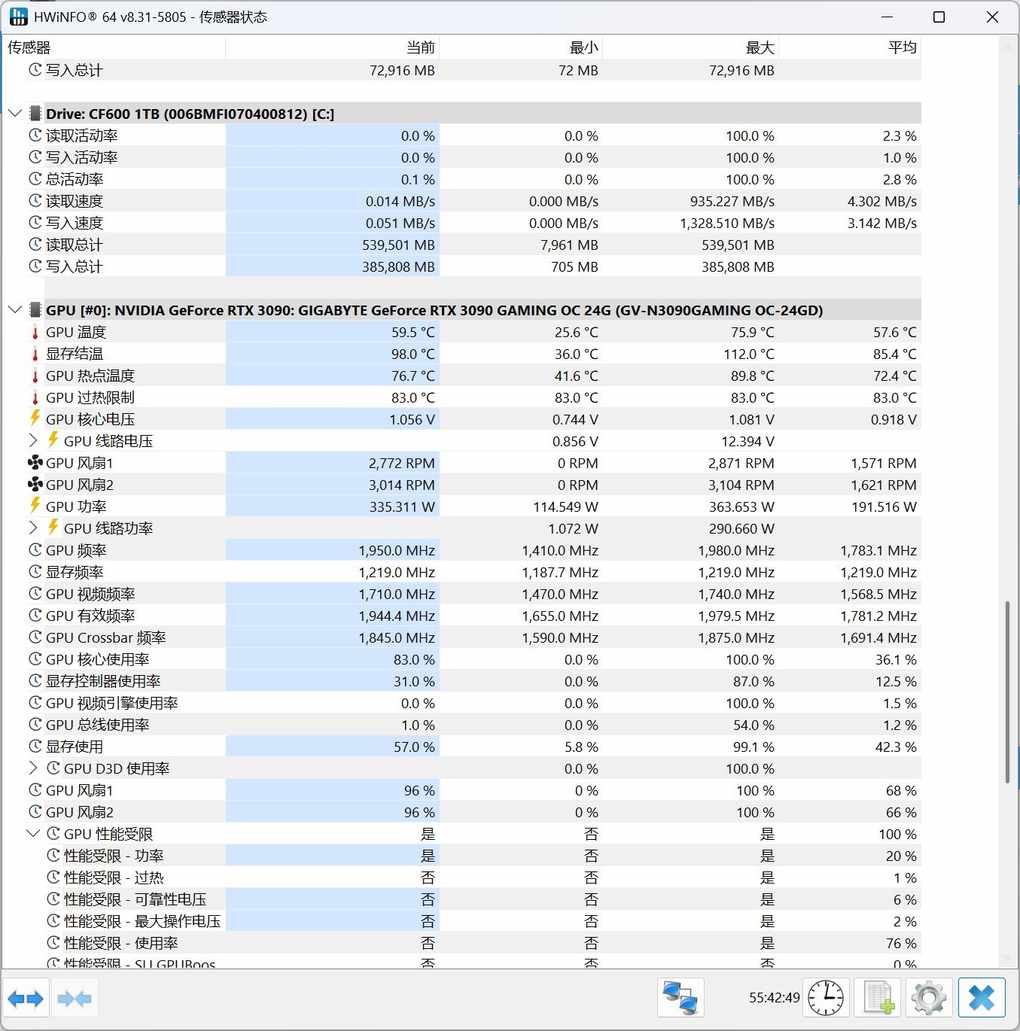Collapse the Drive CF600 1TB section
Viewport: 1020px width, 1031px height.
tap(15, 114)
